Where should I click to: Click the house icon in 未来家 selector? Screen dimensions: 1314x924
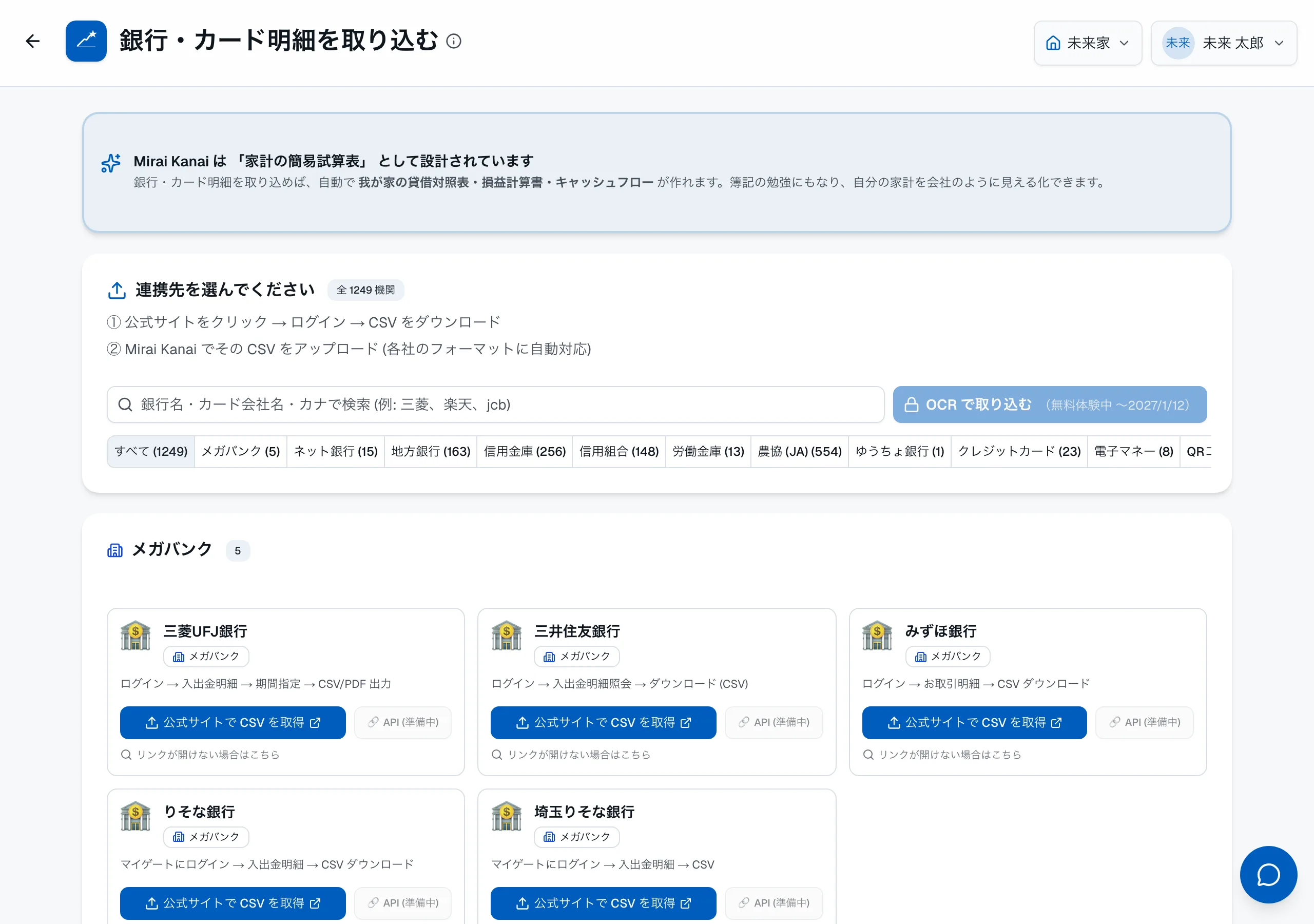click(1053, 43)
